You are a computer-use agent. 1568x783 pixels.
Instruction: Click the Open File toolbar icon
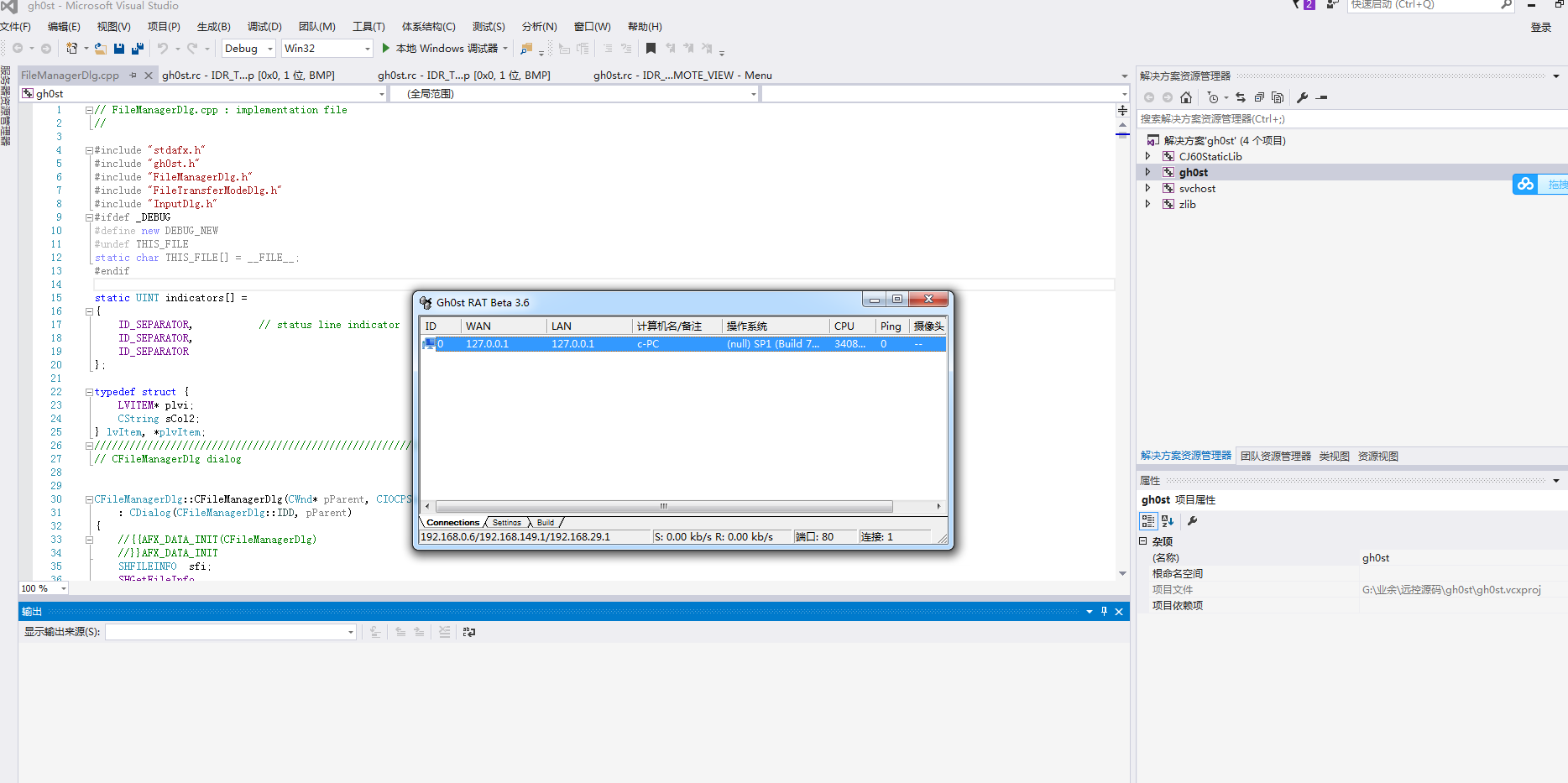pos(100,49)
